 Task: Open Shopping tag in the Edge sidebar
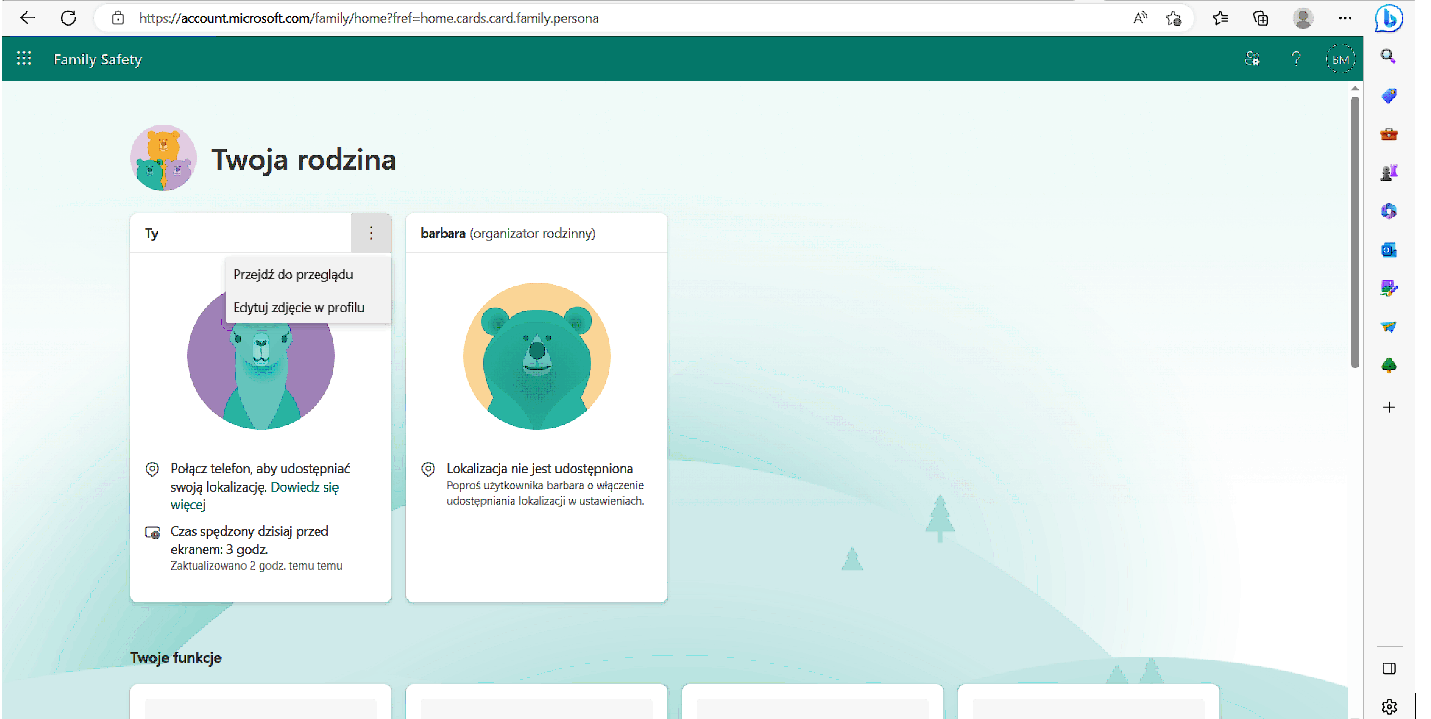tap(1388, 96)
